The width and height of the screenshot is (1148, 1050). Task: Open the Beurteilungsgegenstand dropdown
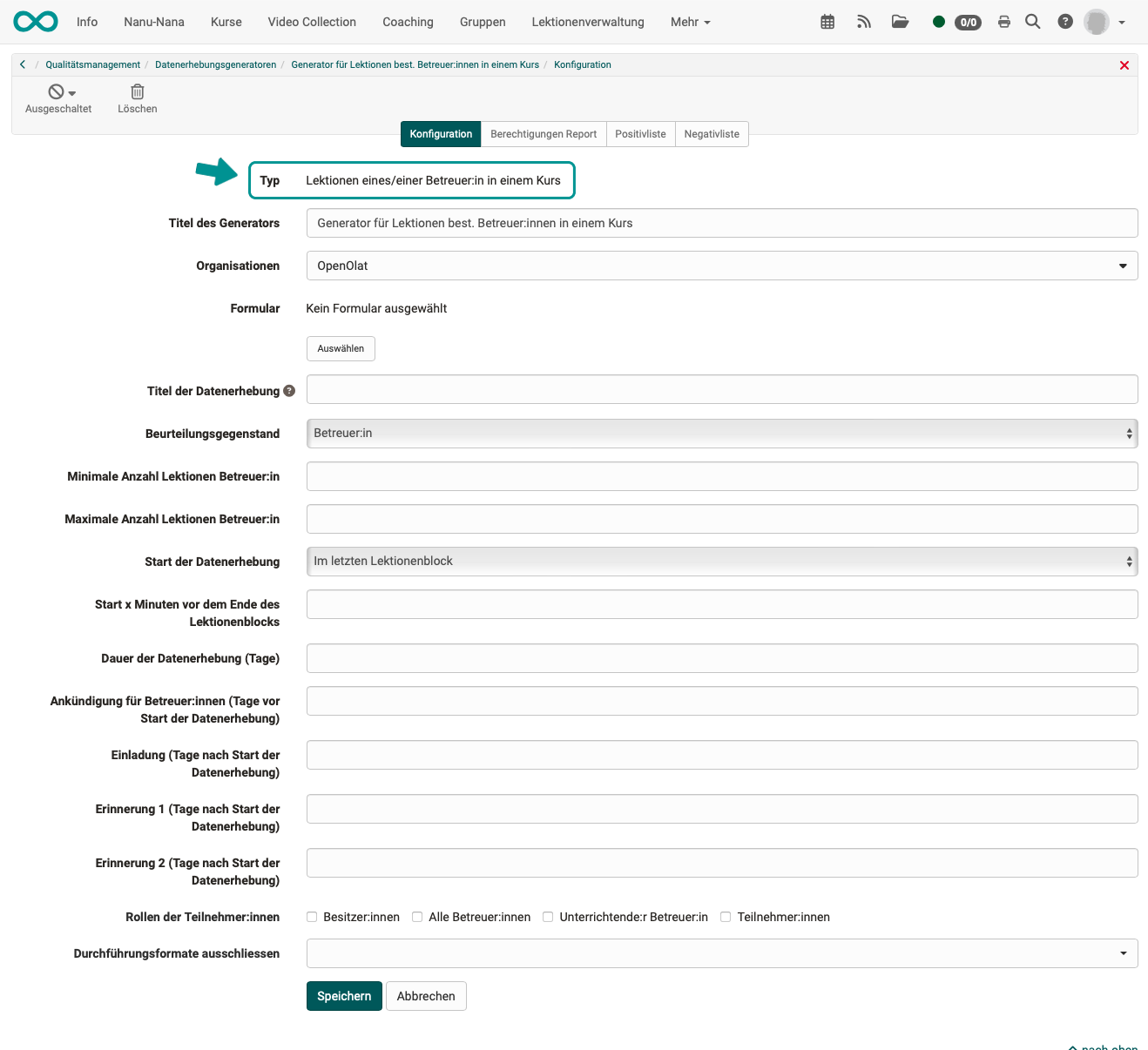tap(721, 433)
